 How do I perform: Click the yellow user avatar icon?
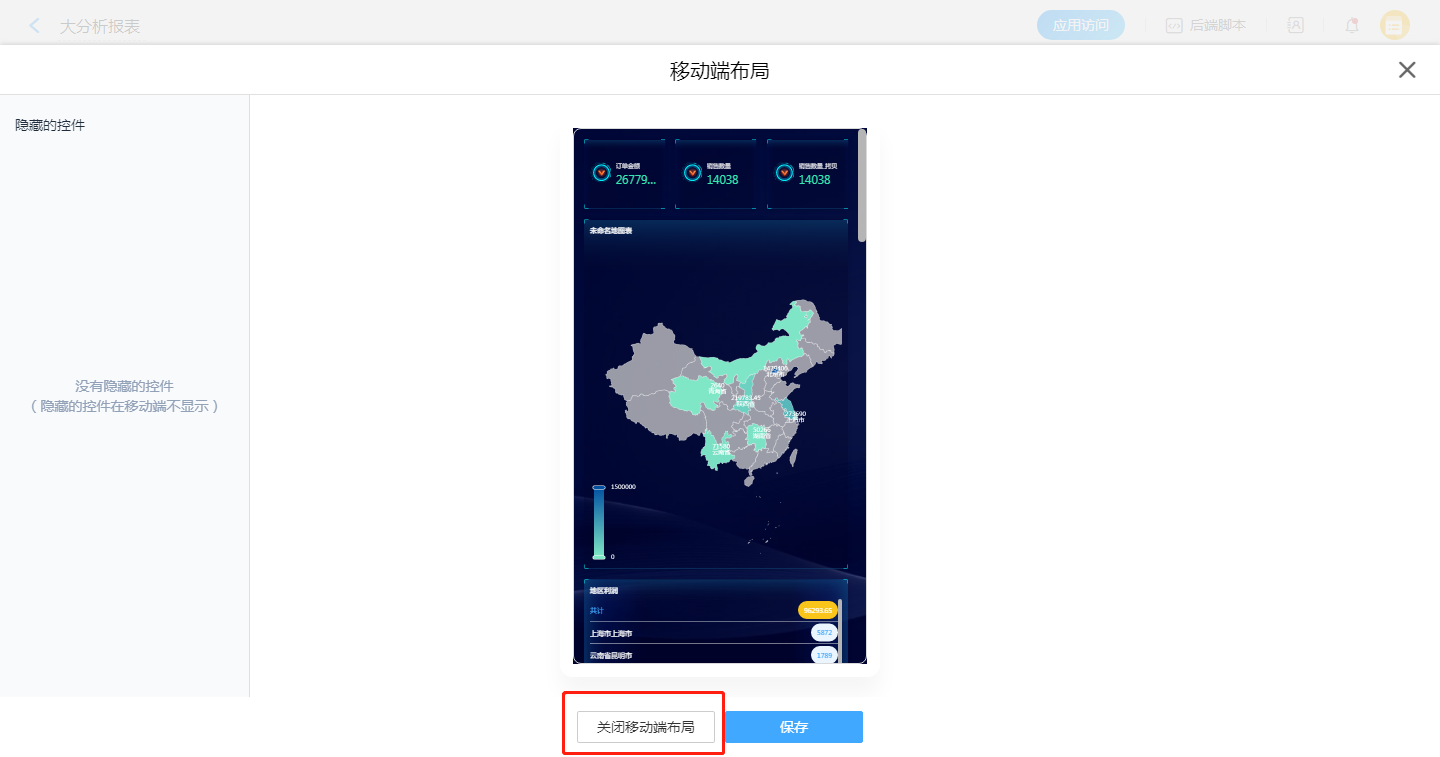click(1394, 26)
